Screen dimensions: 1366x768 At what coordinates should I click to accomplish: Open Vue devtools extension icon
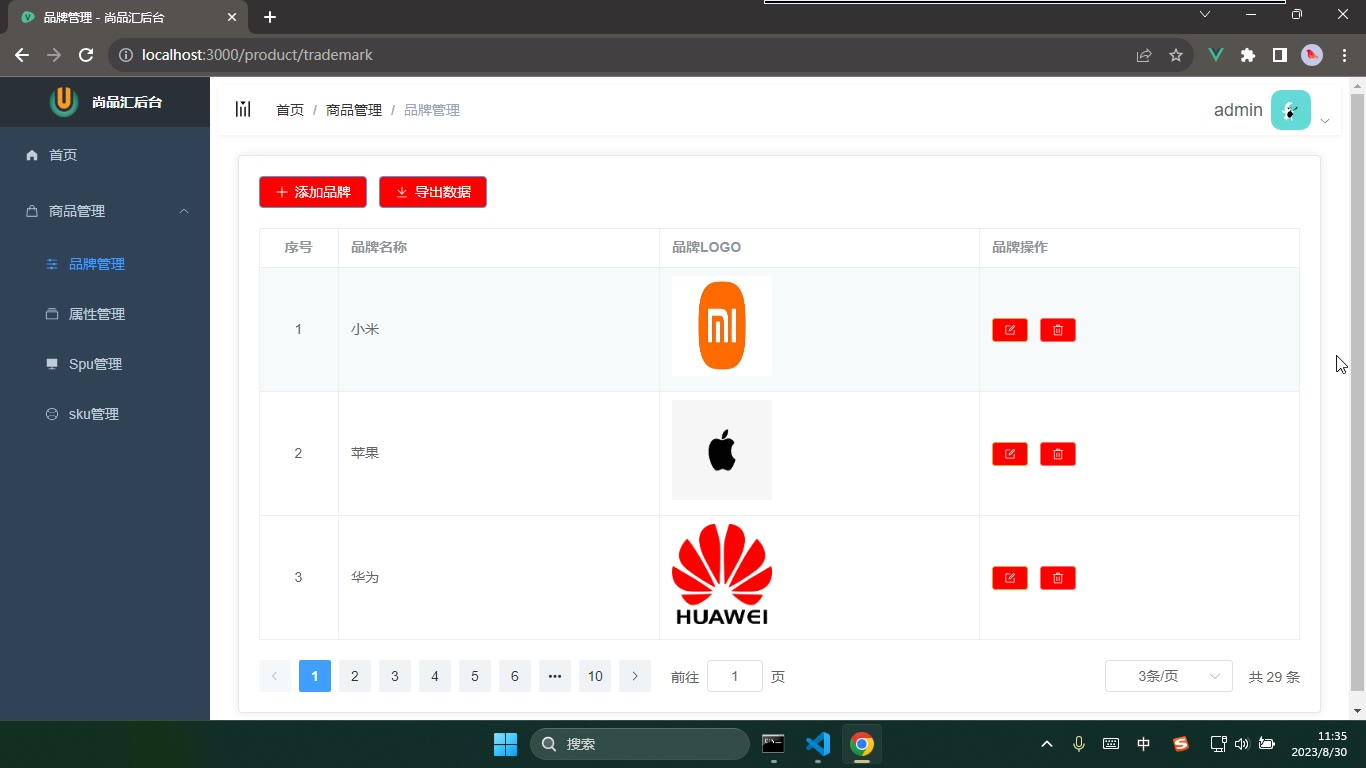[x=1216, y=56]
